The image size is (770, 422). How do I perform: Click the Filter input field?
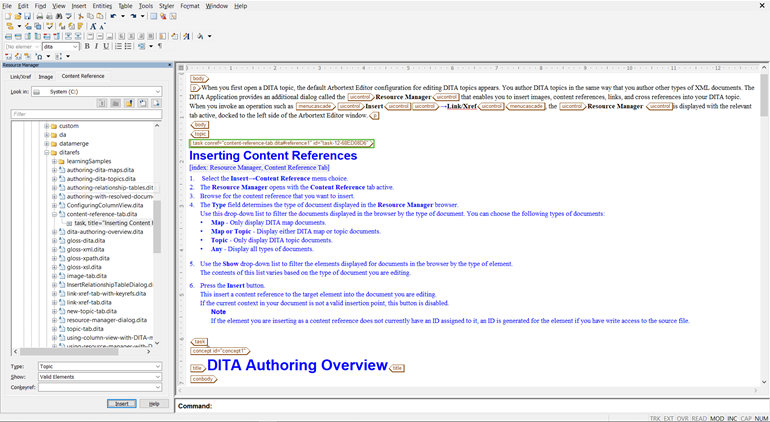86,114
